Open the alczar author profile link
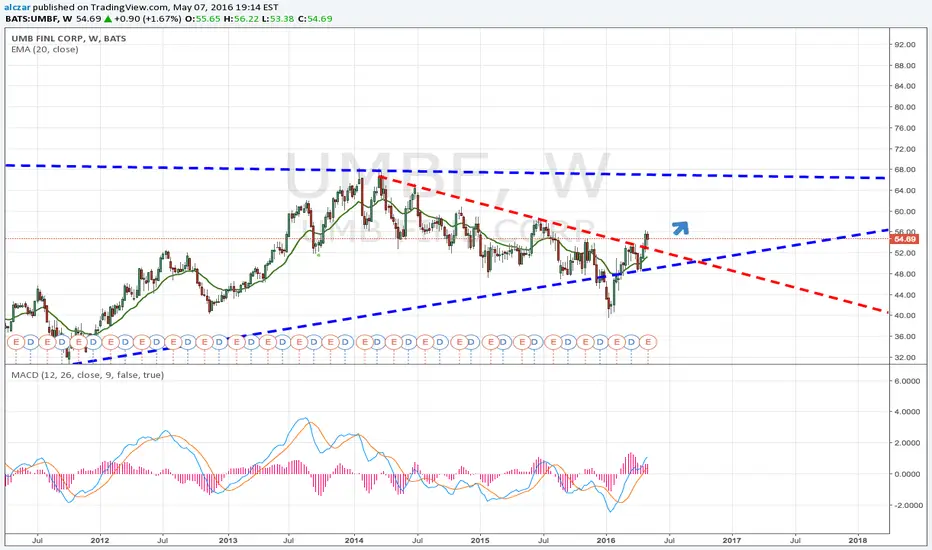932x550 pixels. click(17, 8)
